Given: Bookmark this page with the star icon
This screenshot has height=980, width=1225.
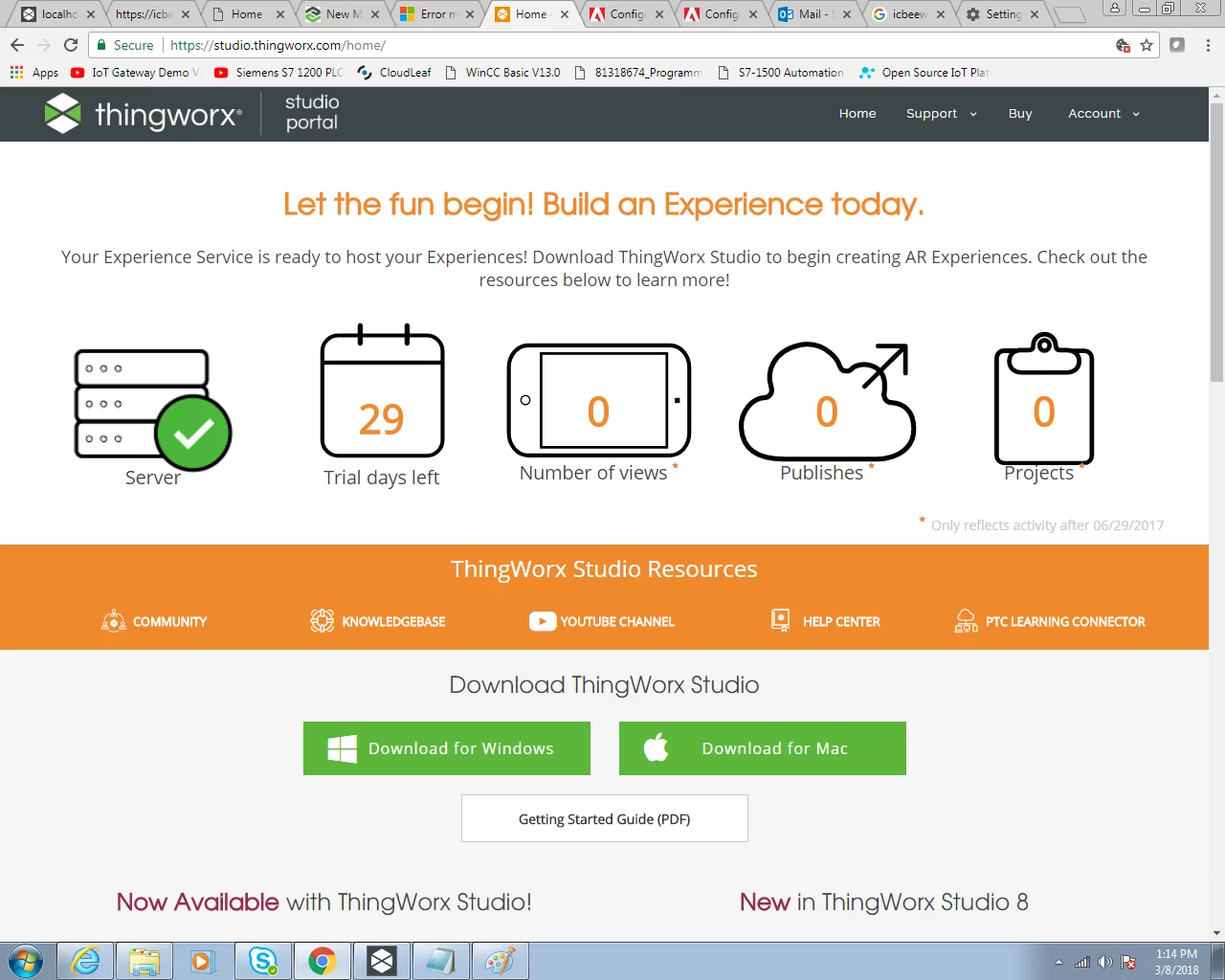Looking at the screenshot, I should 1147,45.
